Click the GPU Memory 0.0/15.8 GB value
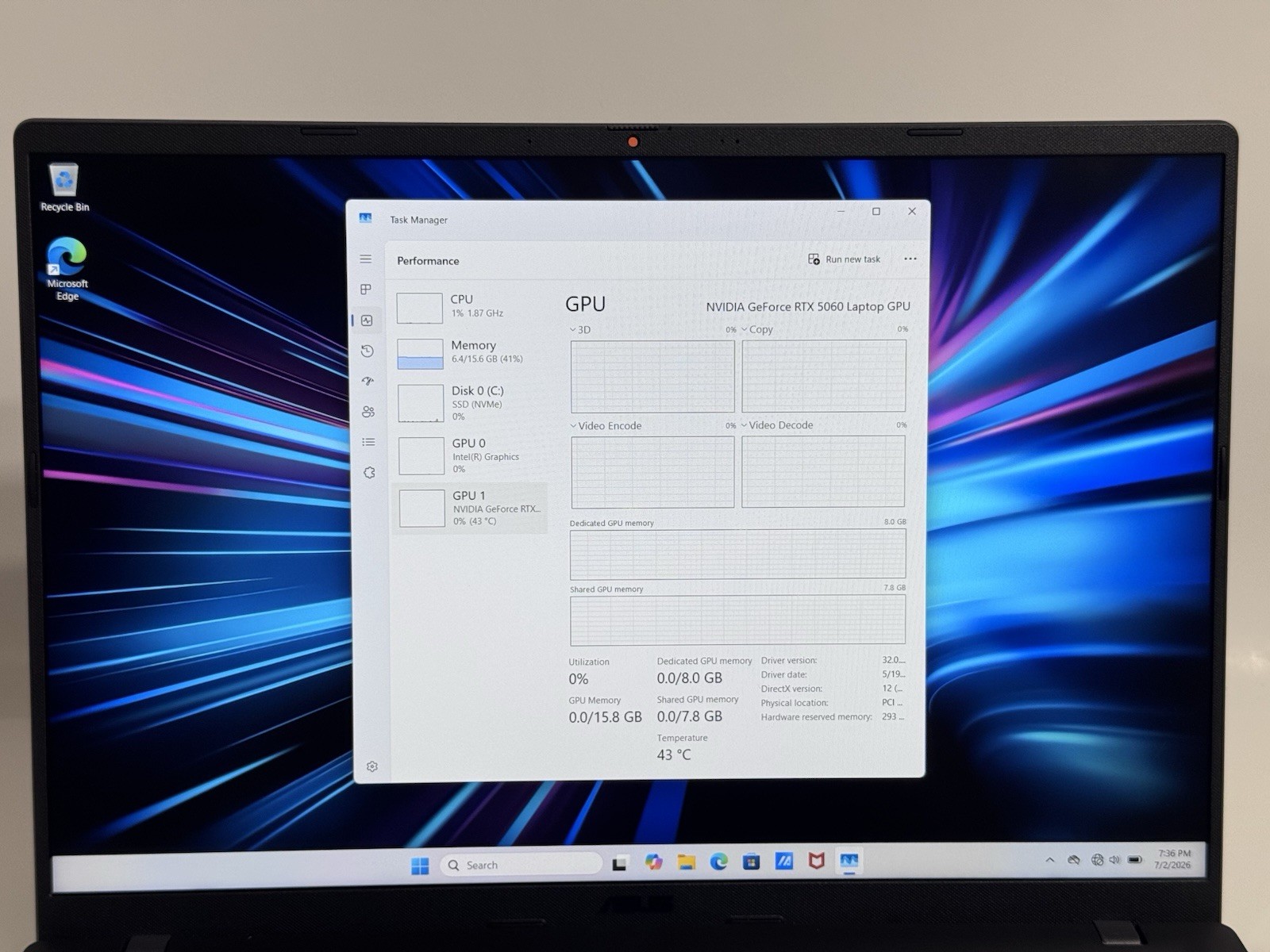The image size is (1270, 952). click(x=606, y=717)
